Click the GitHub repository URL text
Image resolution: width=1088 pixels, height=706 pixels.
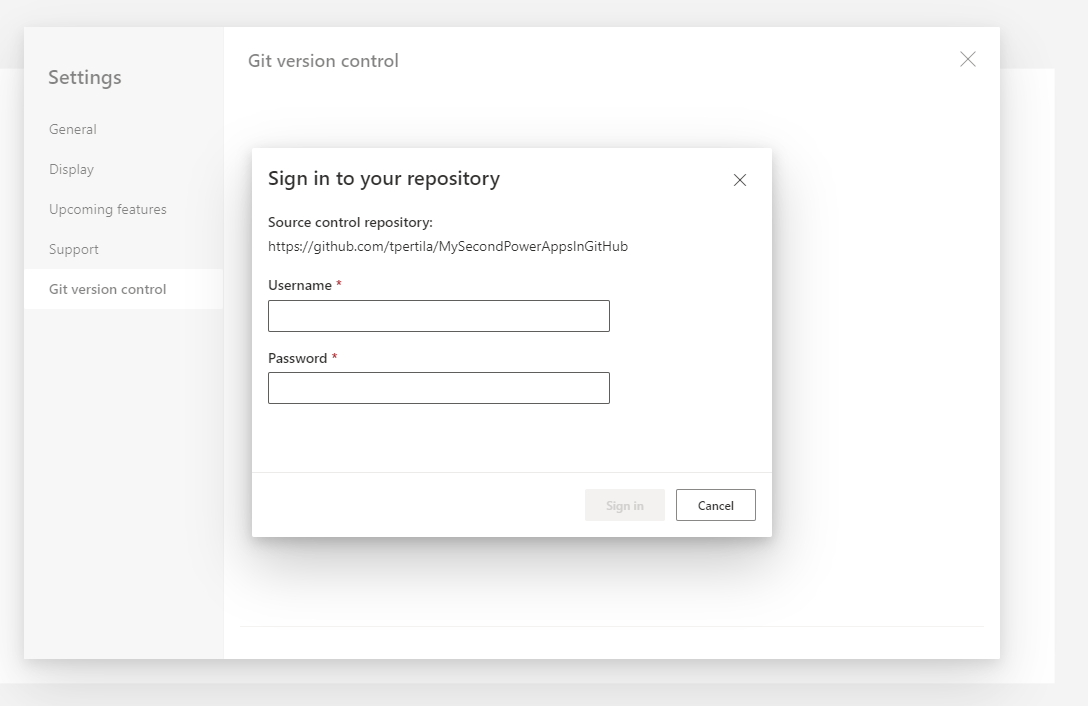(447, 246)
